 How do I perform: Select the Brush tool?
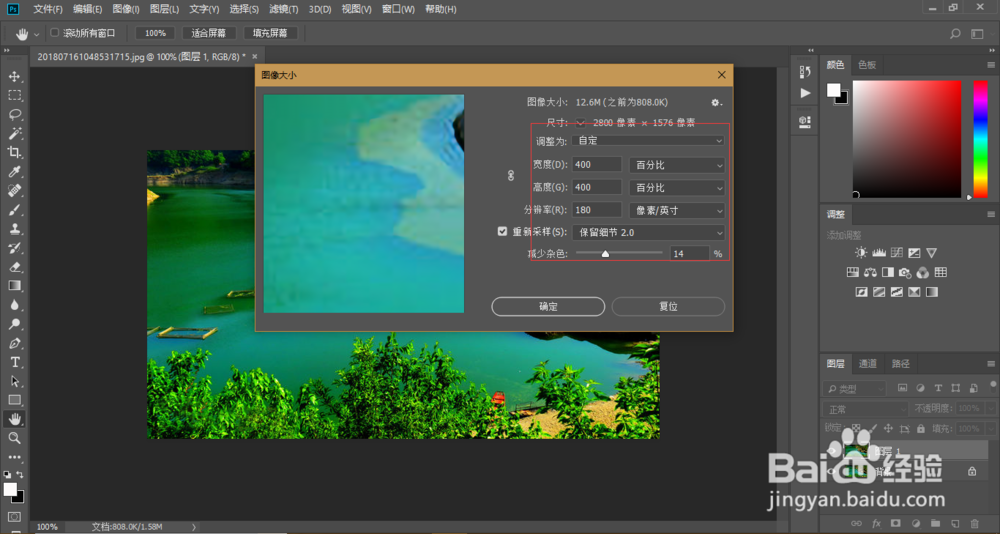(14, 210)
